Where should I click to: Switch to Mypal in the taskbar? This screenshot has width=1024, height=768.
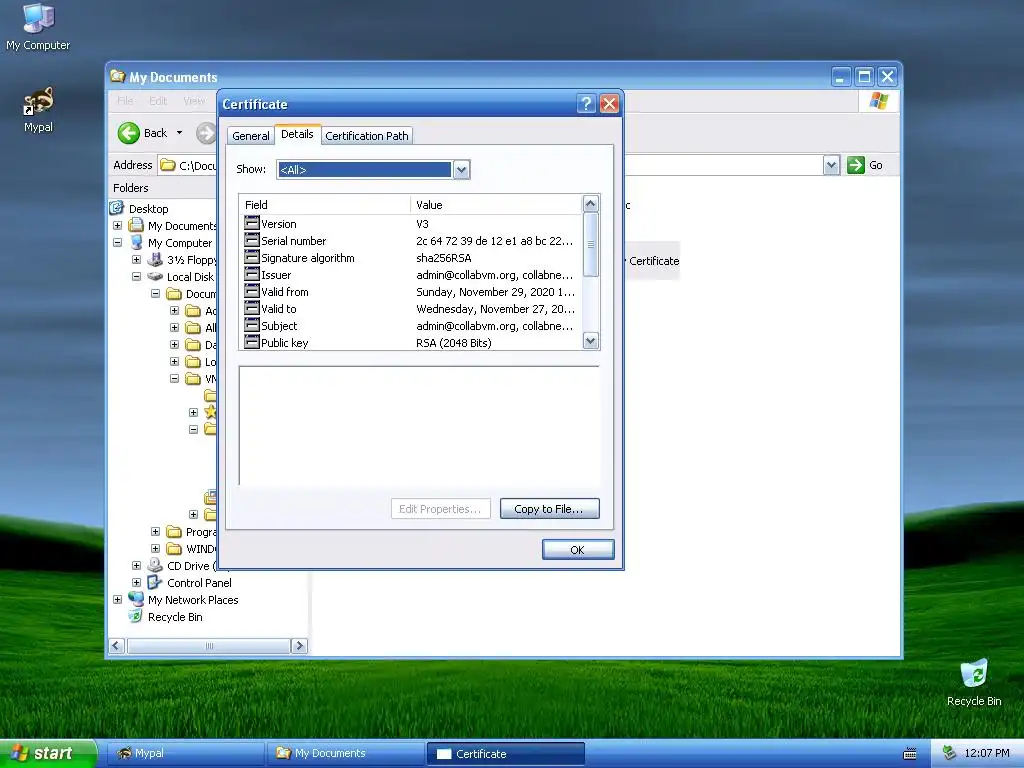(185, 754)
